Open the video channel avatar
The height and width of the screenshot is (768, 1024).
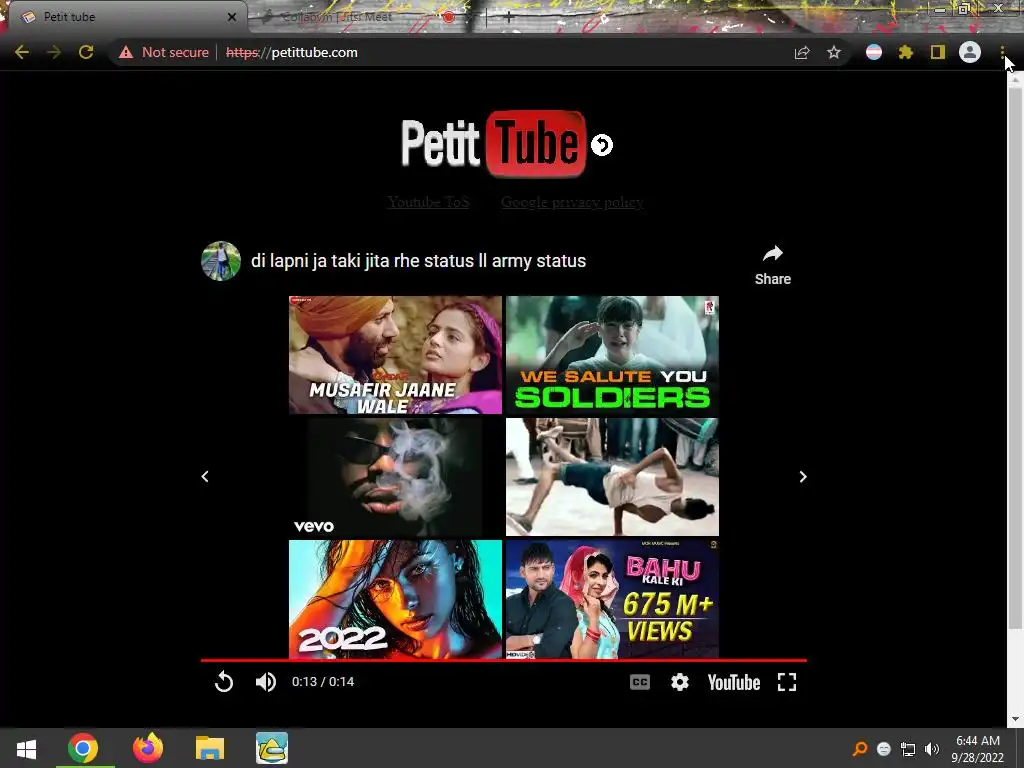[221, 261]
